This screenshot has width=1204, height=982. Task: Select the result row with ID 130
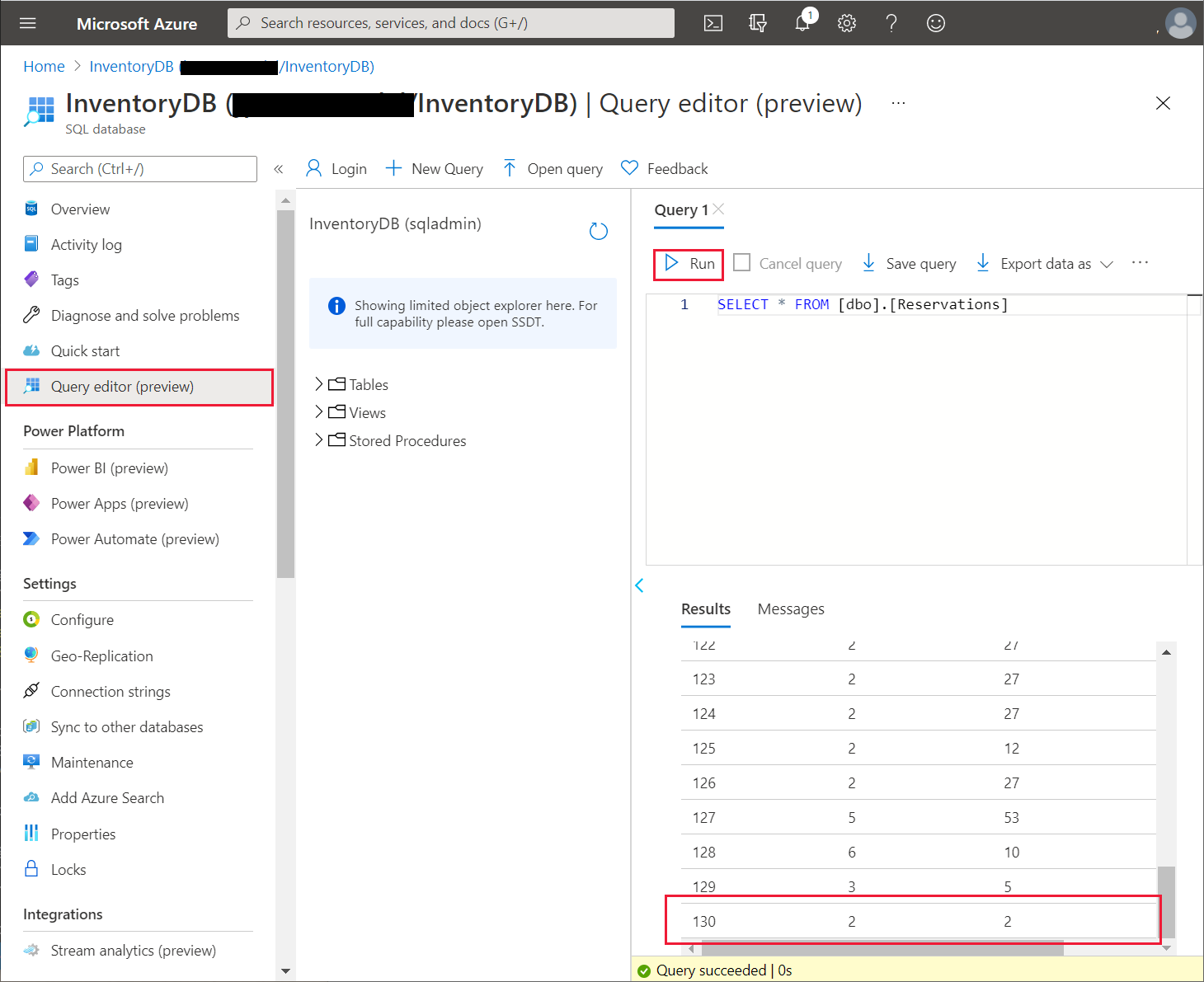918,922
